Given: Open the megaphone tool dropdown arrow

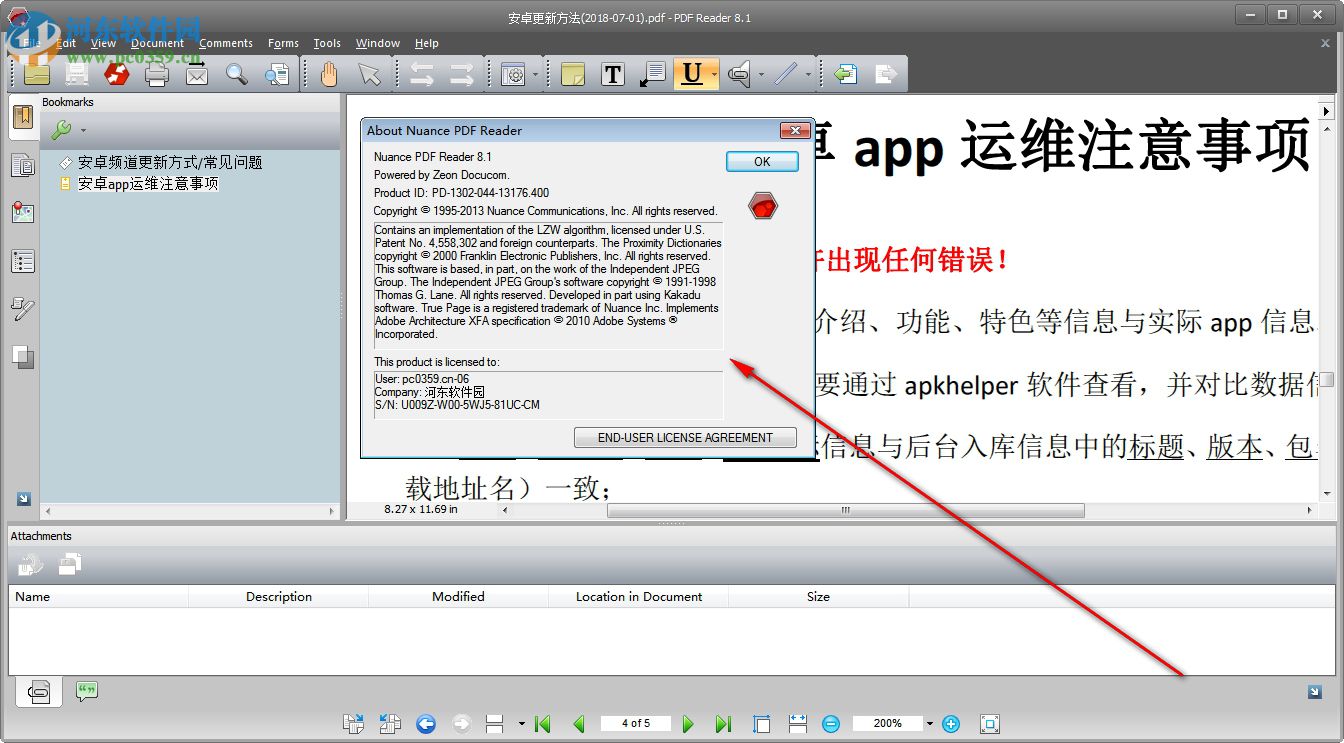Looking at the screenshot, I should pos(761,74).
